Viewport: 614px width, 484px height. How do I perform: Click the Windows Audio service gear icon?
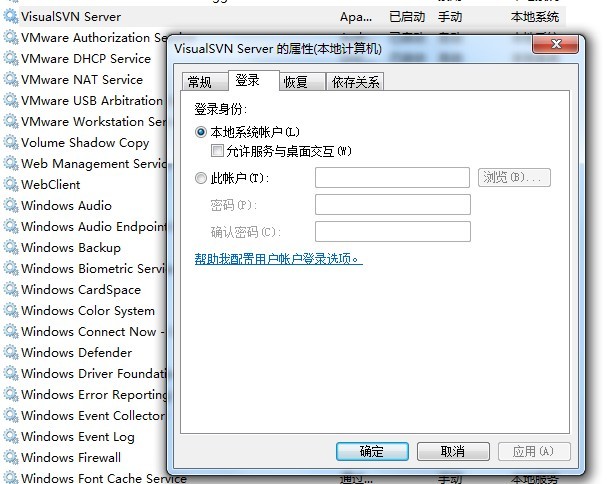click(11, 206)
